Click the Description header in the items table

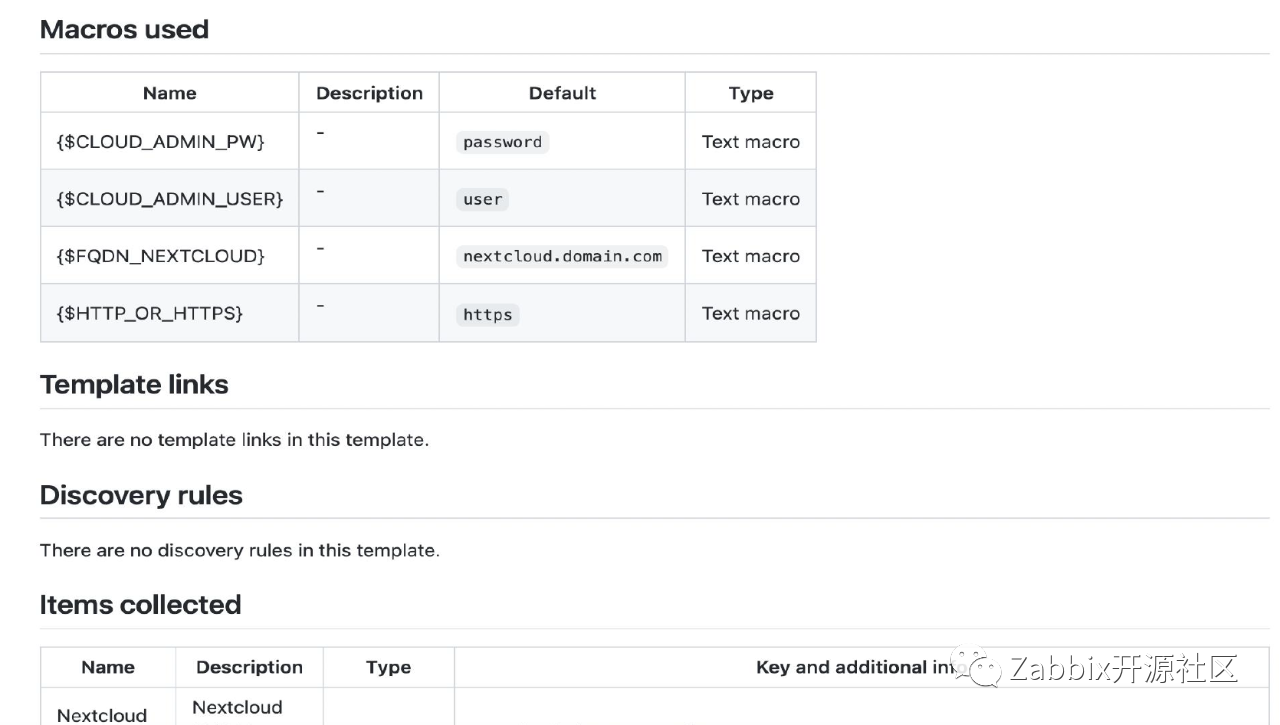pos(249,667)
